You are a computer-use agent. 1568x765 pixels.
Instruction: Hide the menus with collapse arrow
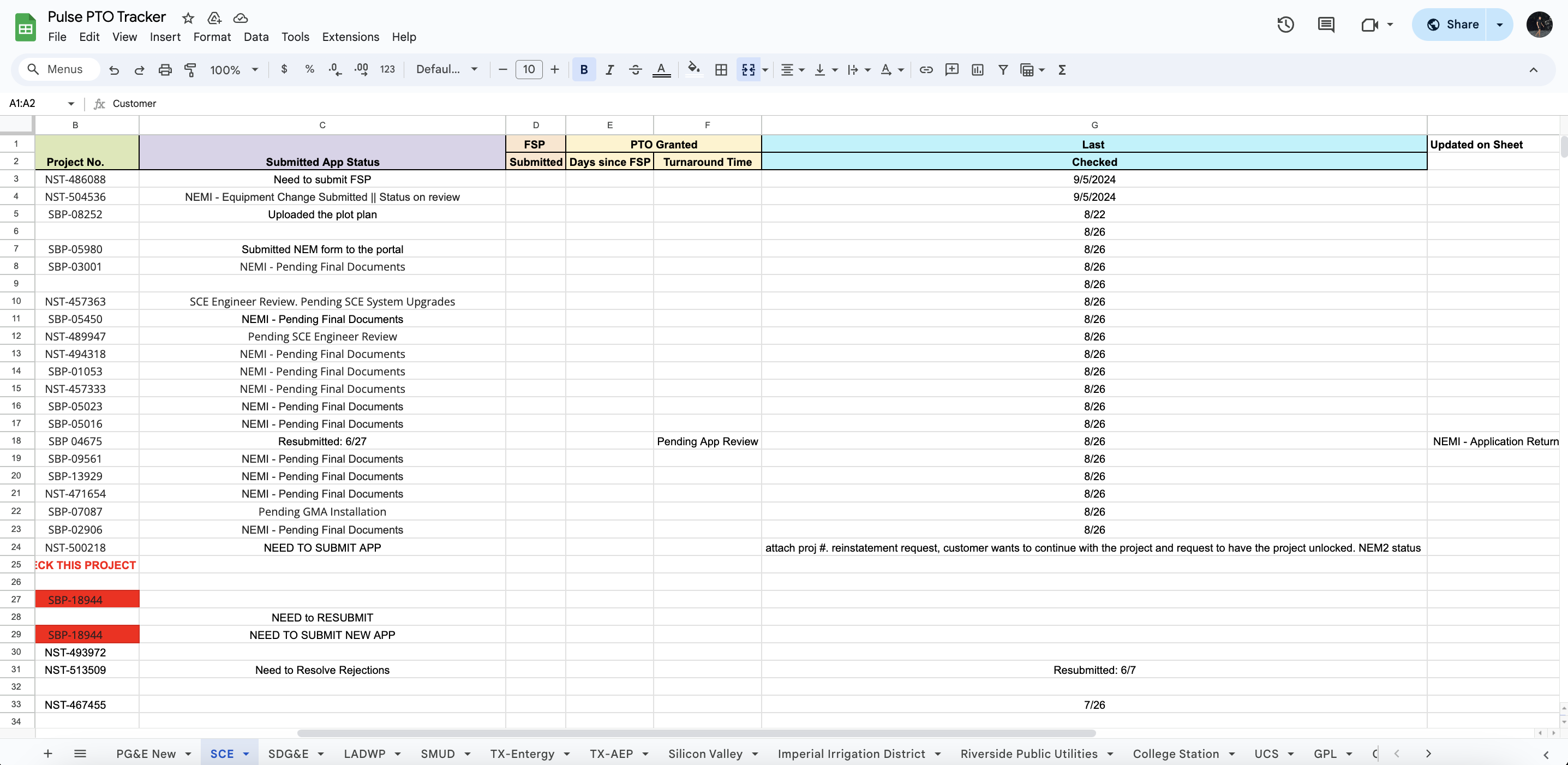[1533, 70]
